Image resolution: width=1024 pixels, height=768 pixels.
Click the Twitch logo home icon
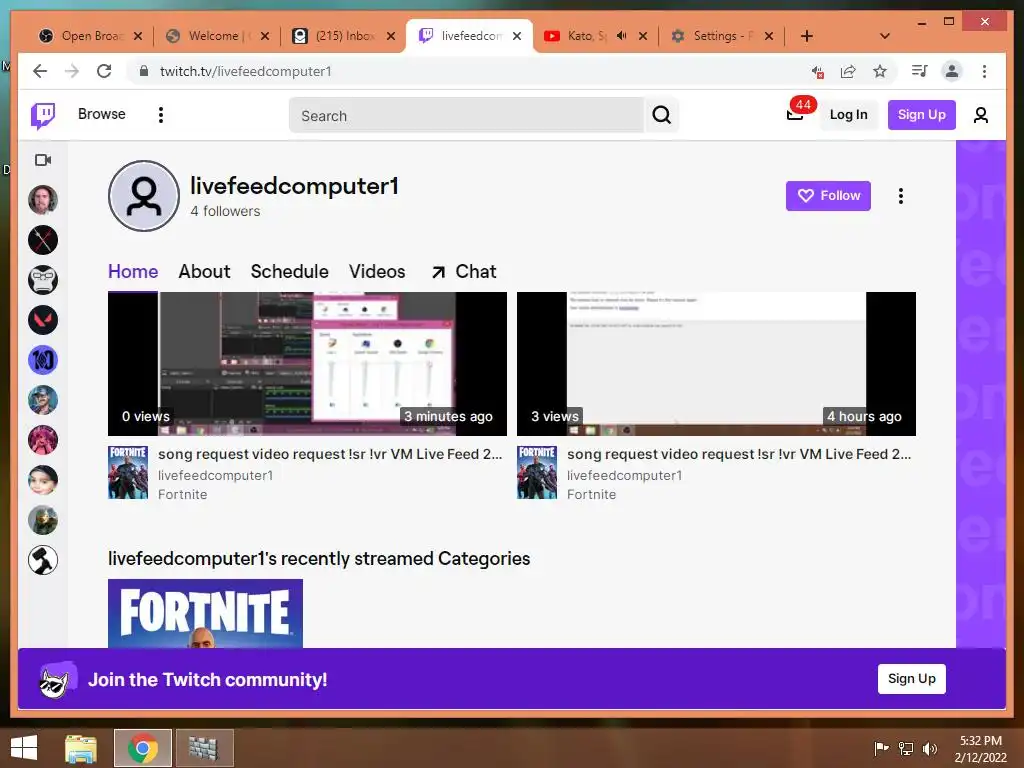point(43,115)
